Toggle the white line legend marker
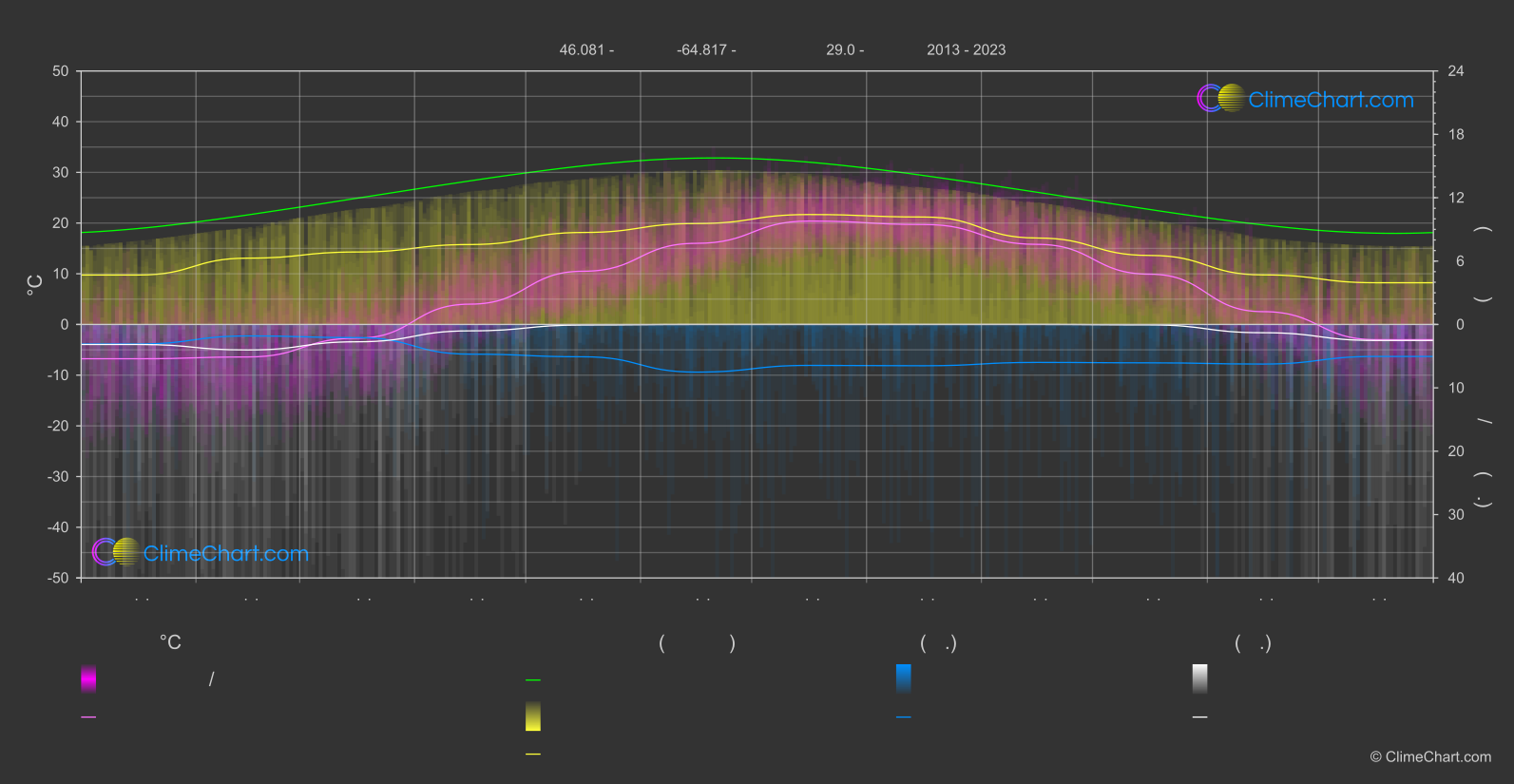The height and width of the screenshot is (784, 1514). 1199,717
